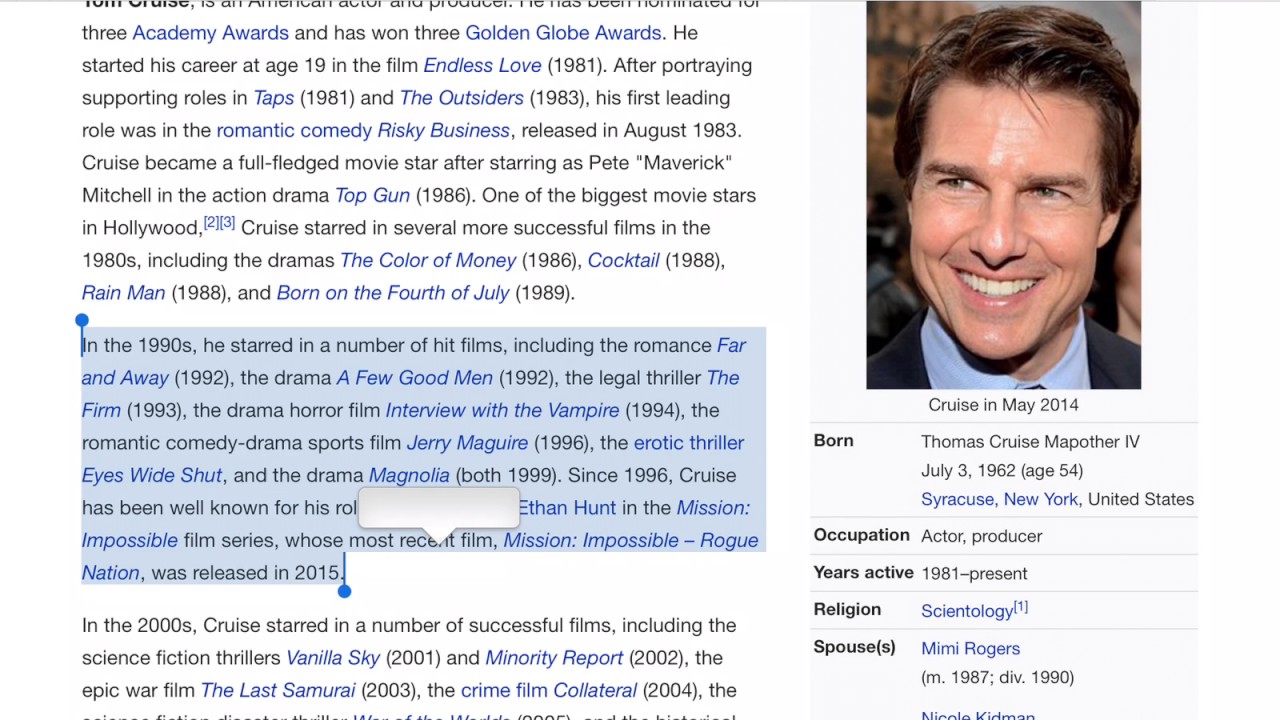The width and height of the screenshot is (1280, 720).
Task: Open The Outsiders film link
Action: point(461,98)
